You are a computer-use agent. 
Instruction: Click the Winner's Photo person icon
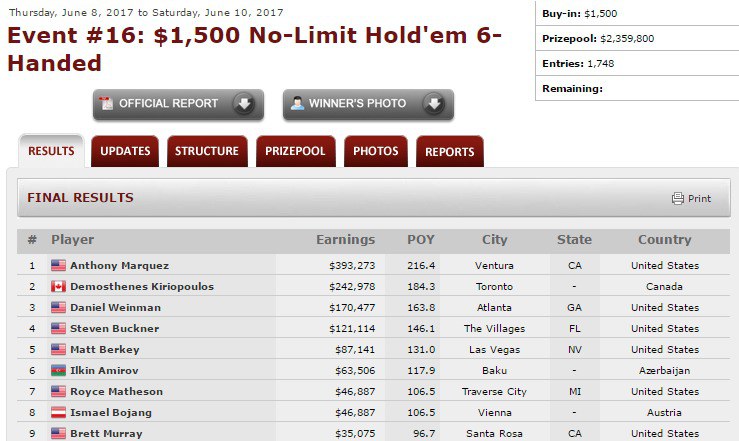(x=297, y=104)
